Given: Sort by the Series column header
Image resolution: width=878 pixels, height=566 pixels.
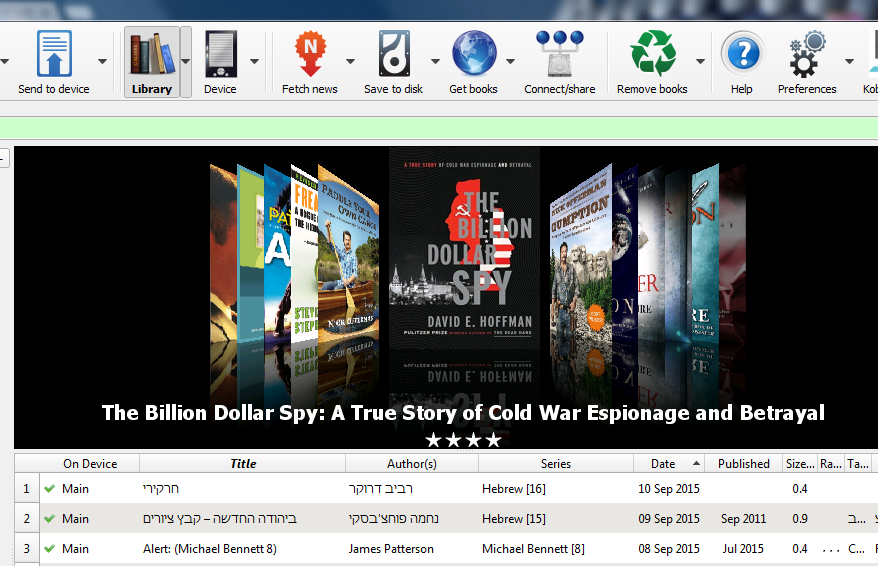Looking at the screenshot, I should point(556,464).
